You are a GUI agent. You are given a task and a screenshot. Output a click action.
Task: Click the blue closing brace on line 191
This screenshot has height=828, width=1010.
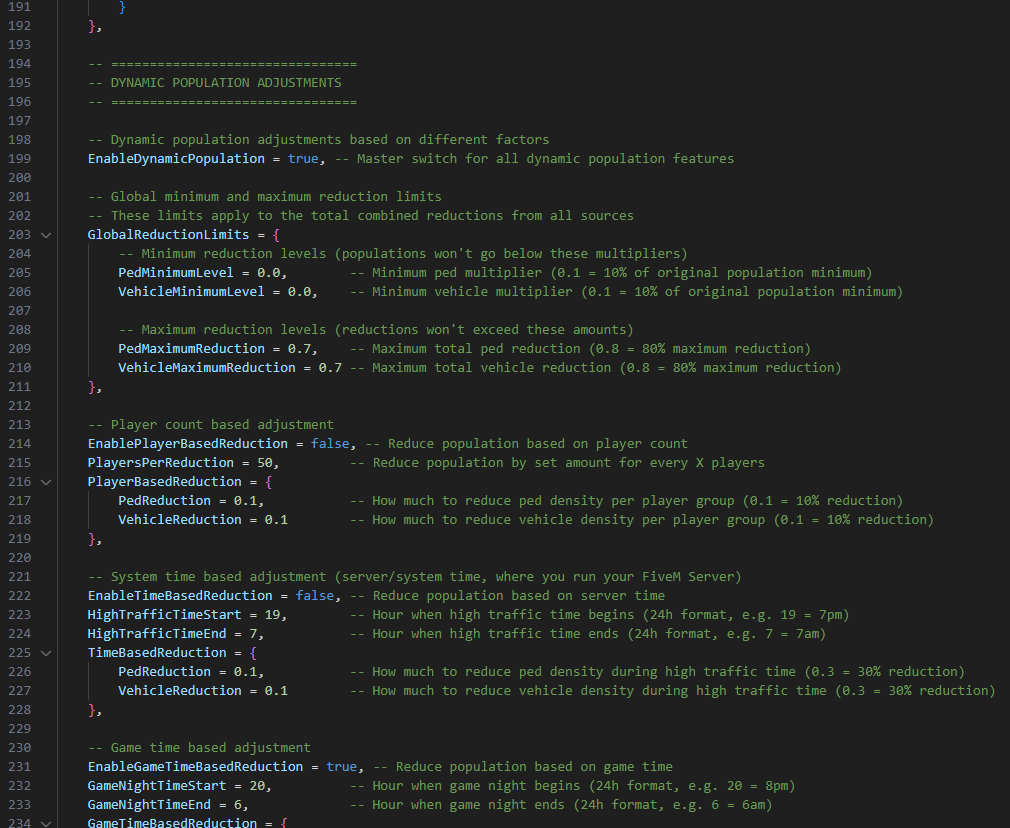(x=122, y=7)
